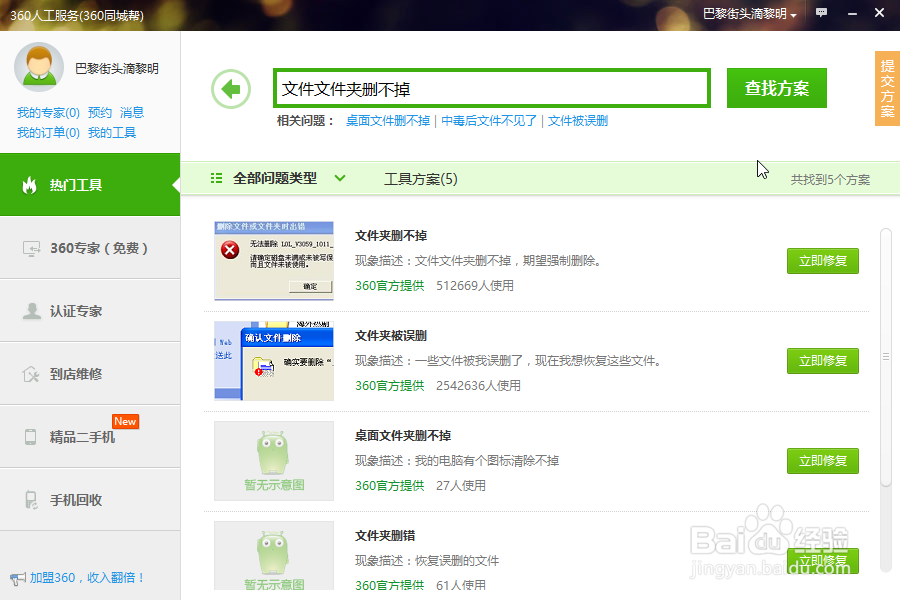Open the 我的专家(0) link

[x=48, y=113]
